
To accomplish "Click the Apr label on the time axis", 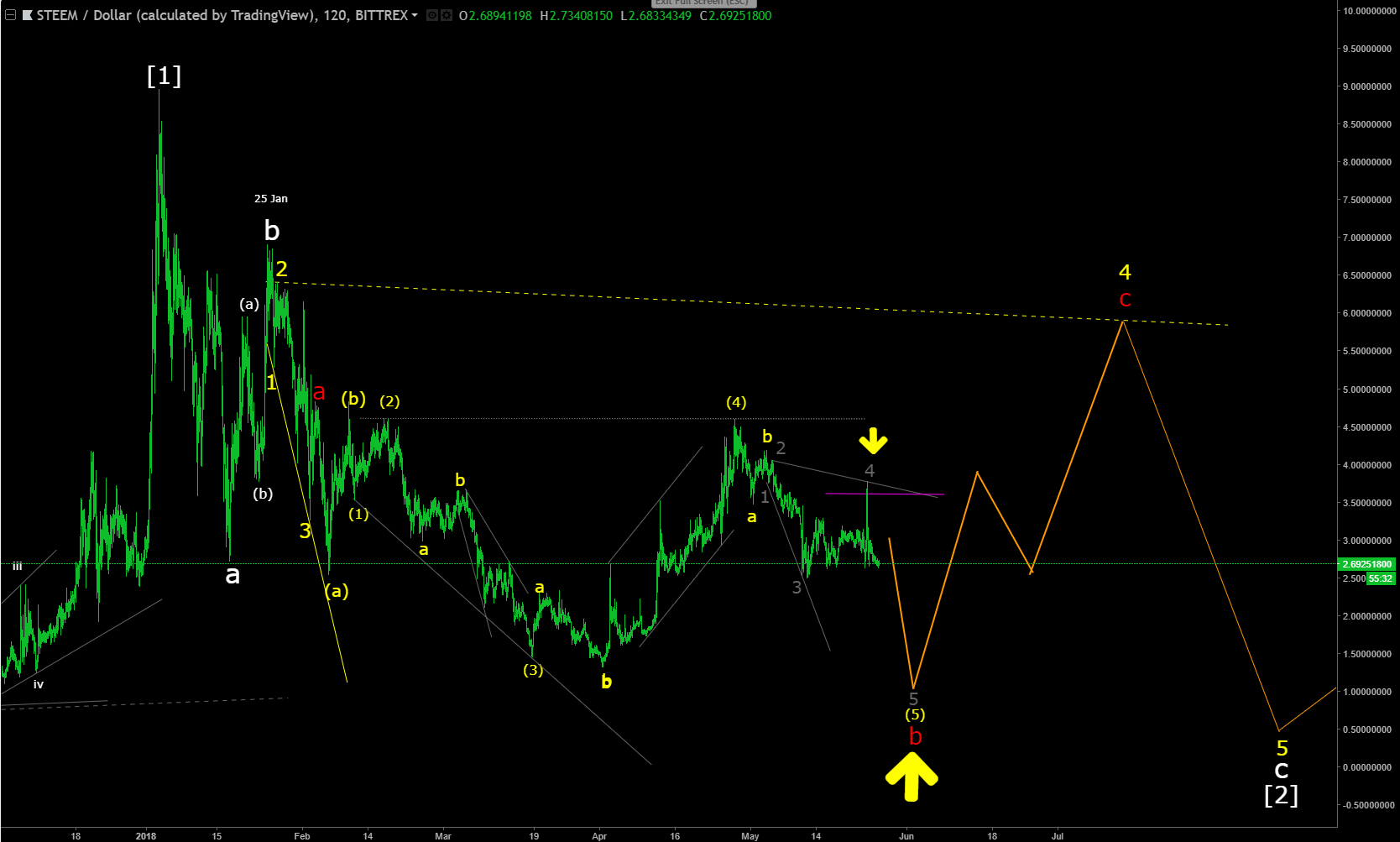I will coord(599,836).
